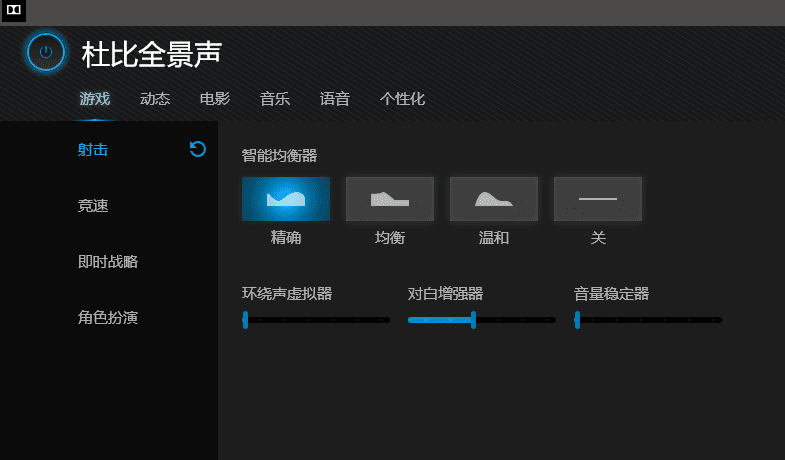Image resolution: width=785 pixels, height=460 pixels.
Task: Select the 均衡 equalizer preset
Action: (390, 199)
